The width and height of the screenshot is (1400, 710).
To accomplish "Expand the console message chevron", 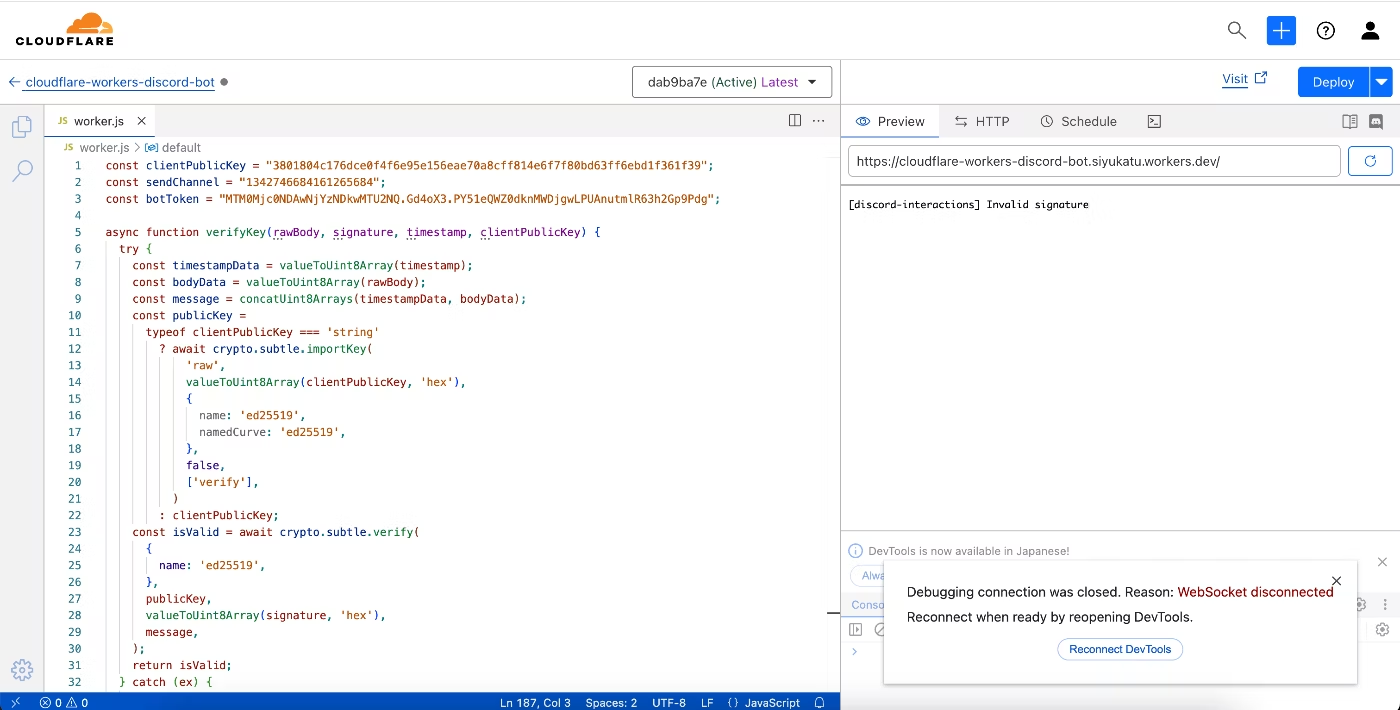I will point(855,651).
